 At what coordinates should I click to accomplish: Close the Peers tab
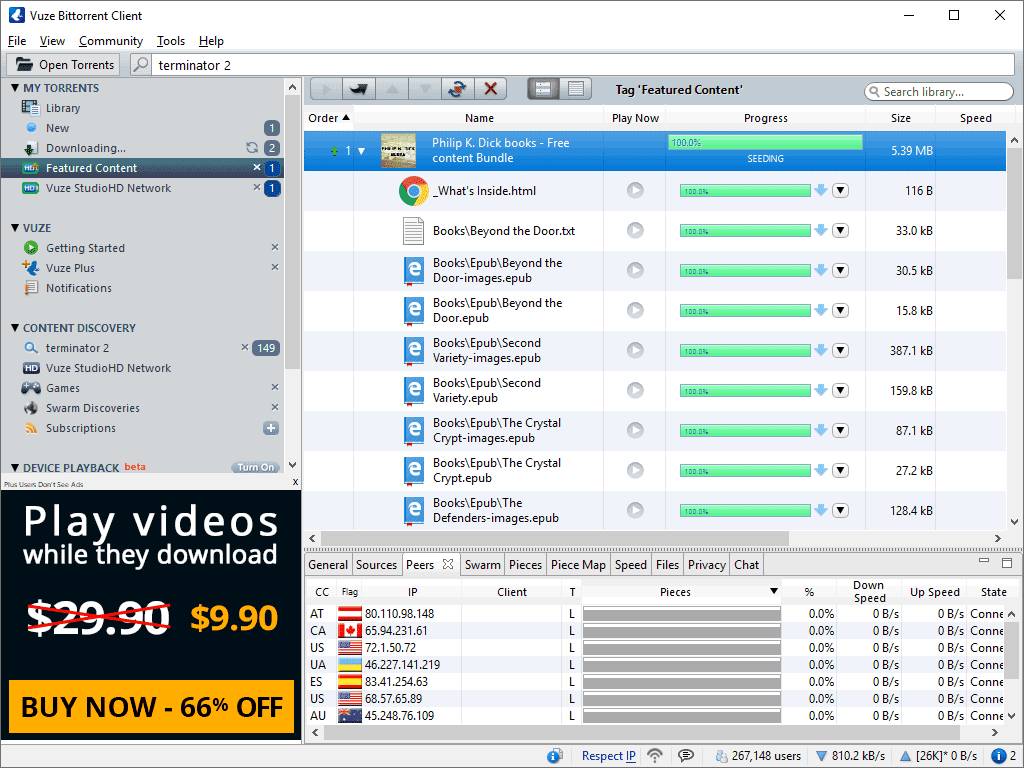point(448,564)
